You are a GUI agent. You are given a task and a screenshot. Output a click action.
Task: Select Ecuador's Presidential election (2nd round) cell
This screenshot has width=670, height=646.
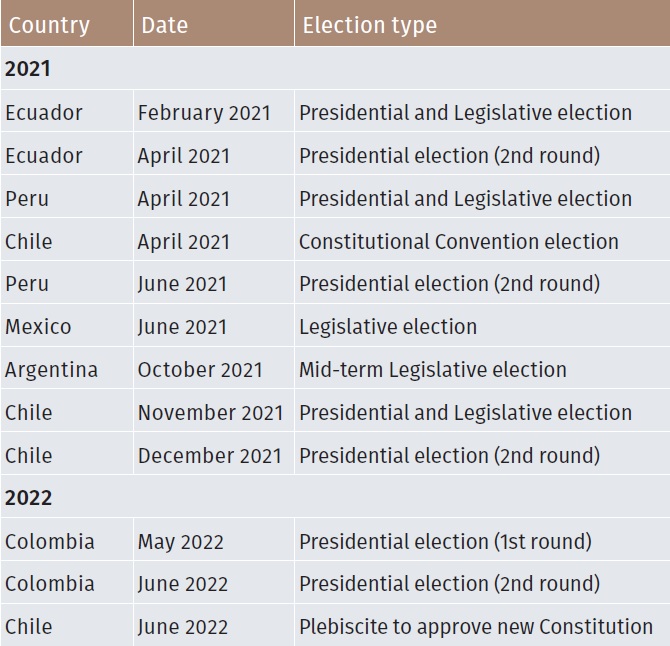click(482, 154)
